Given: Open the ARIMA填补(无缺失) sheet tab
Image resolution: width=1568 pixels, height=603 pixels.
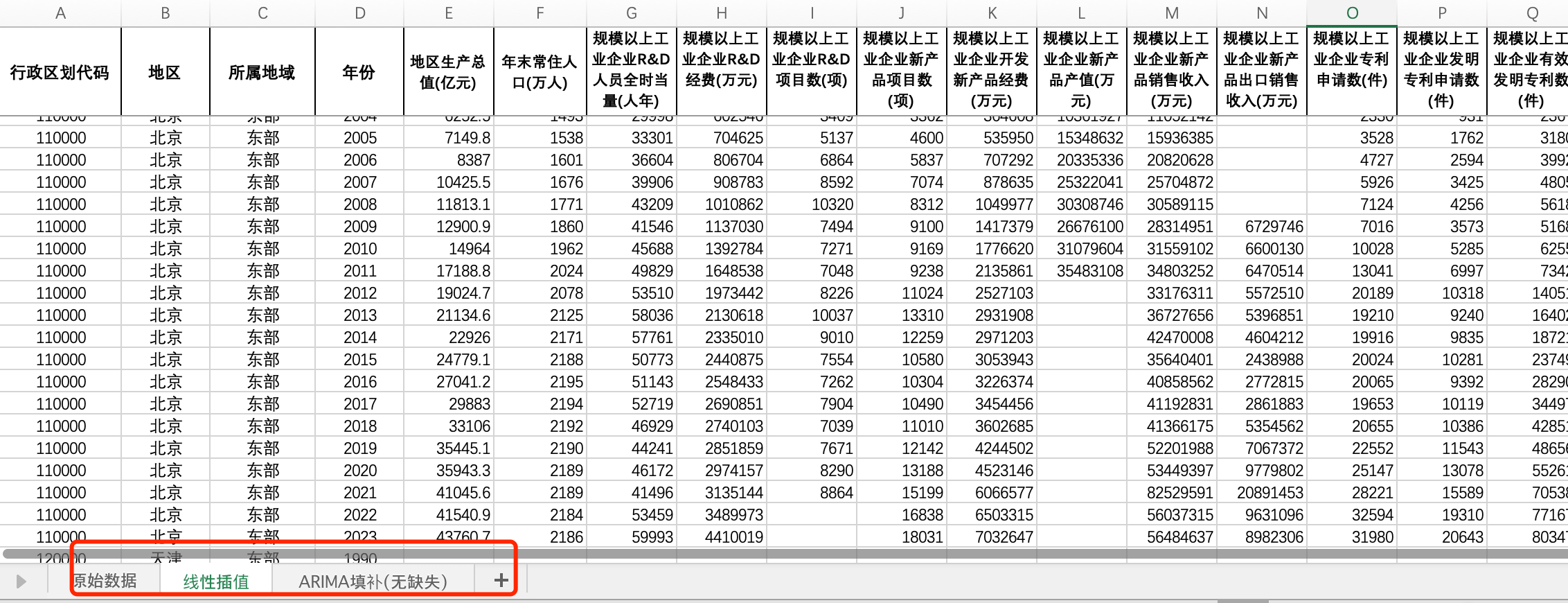Looking at the screenshot, I should pos(373,582).
